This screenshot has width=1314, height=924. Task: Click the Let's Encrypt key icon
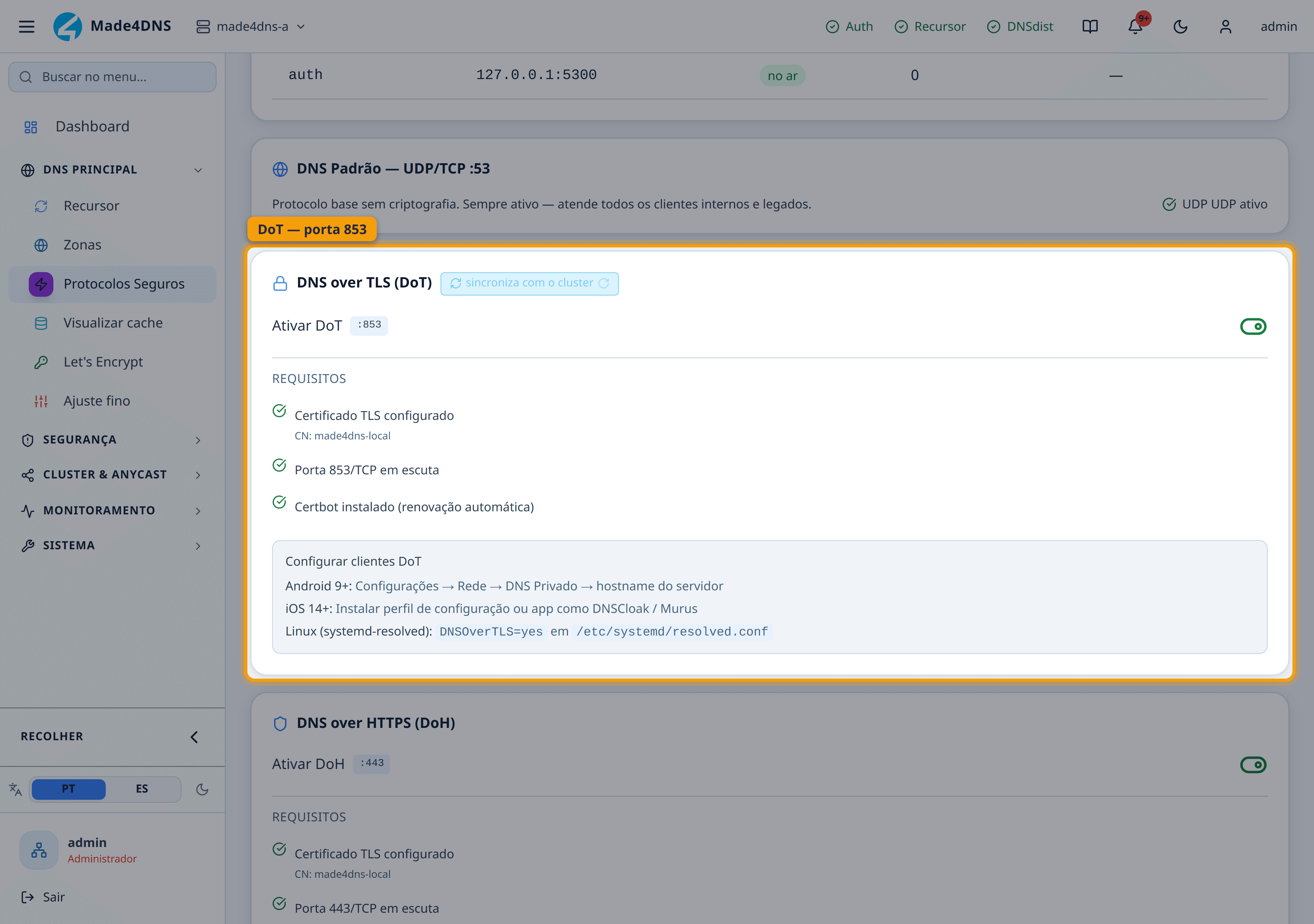(41, 362)
